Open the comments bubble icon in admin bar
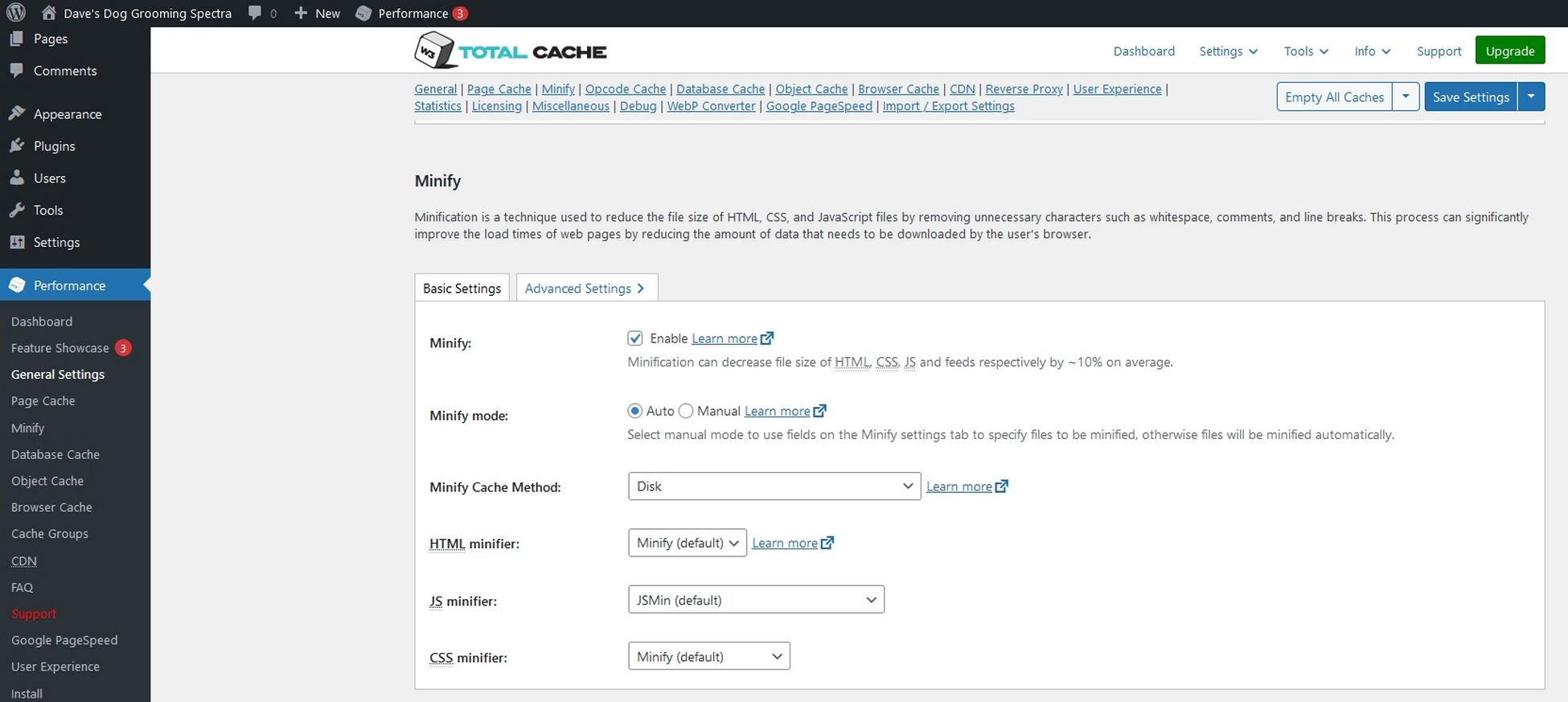 click(255, 13)
